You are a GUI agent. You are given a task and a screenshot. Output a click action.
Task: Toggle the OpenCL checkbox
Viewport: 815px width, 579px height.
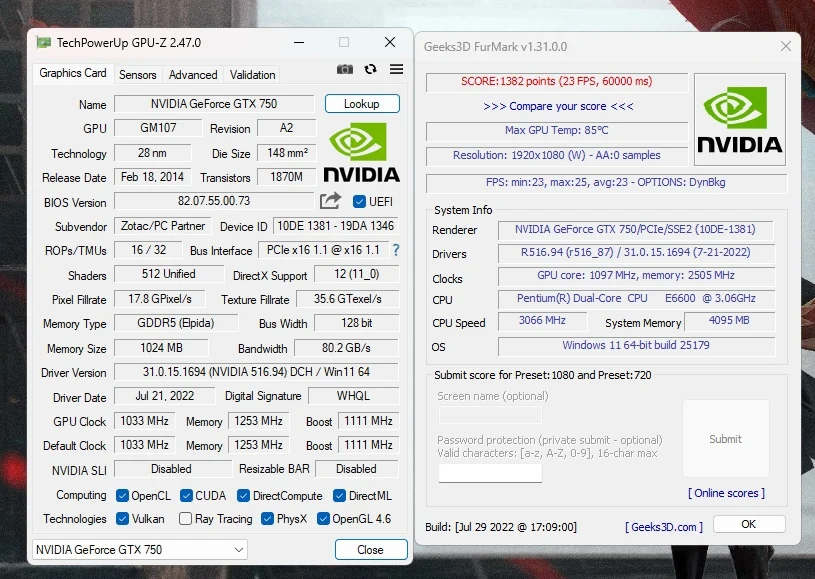122,496
